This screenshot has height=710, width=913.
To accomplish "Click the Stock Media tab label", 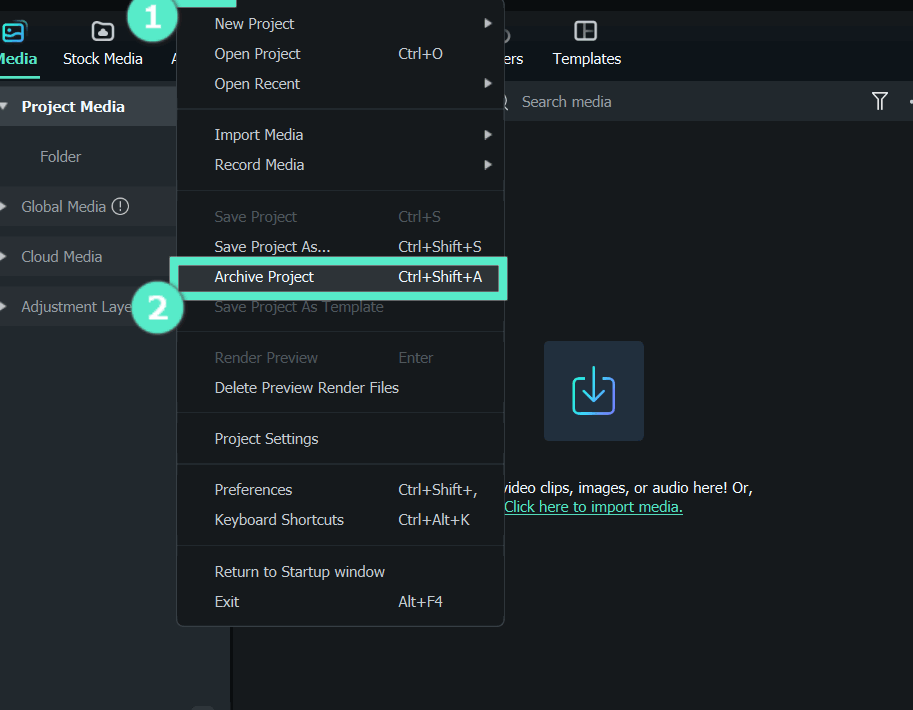I will click(x=102, y=59).
